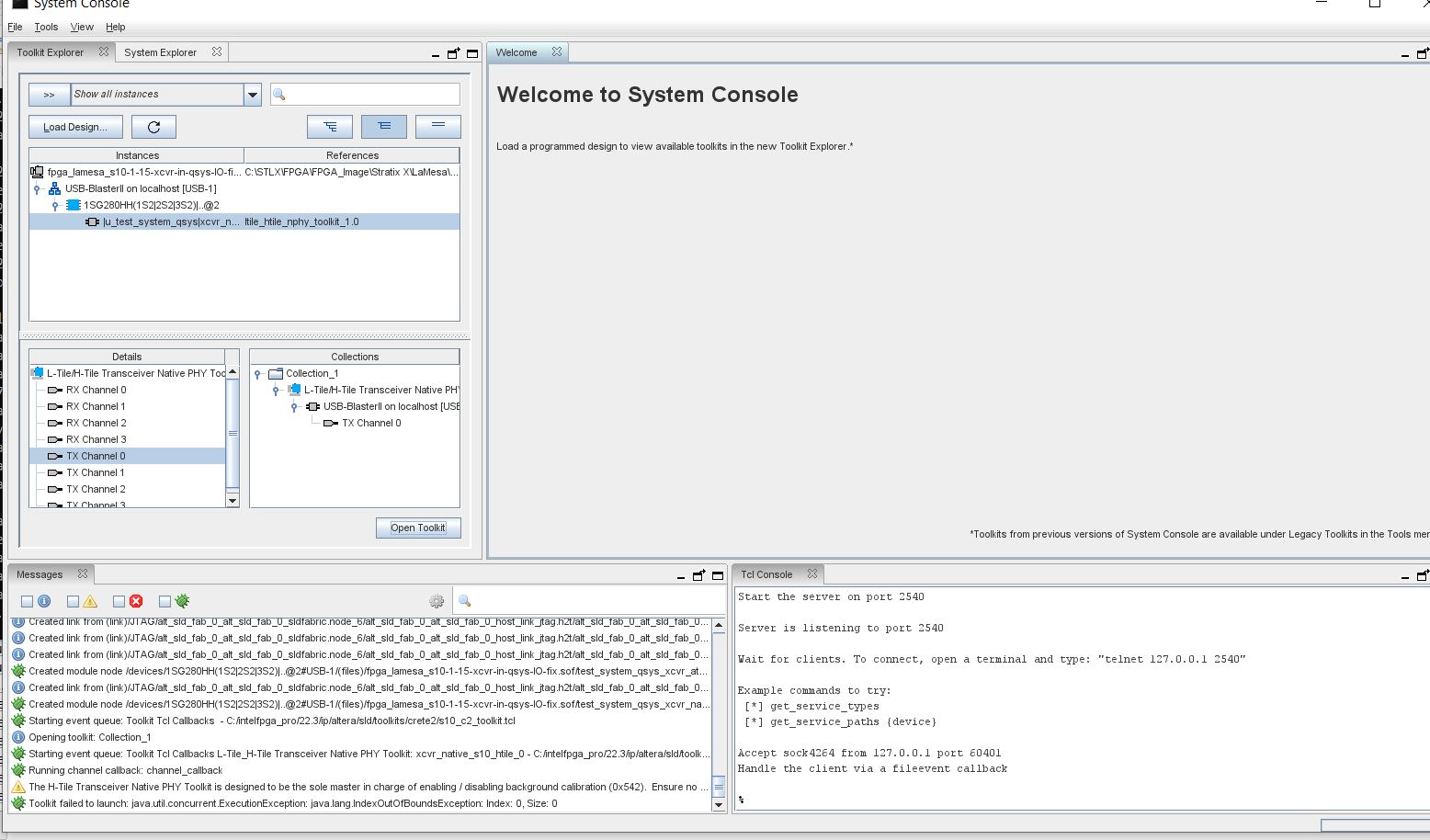Select the Toolkit Explorer tab
The image size is (1430, 840).
50,52
